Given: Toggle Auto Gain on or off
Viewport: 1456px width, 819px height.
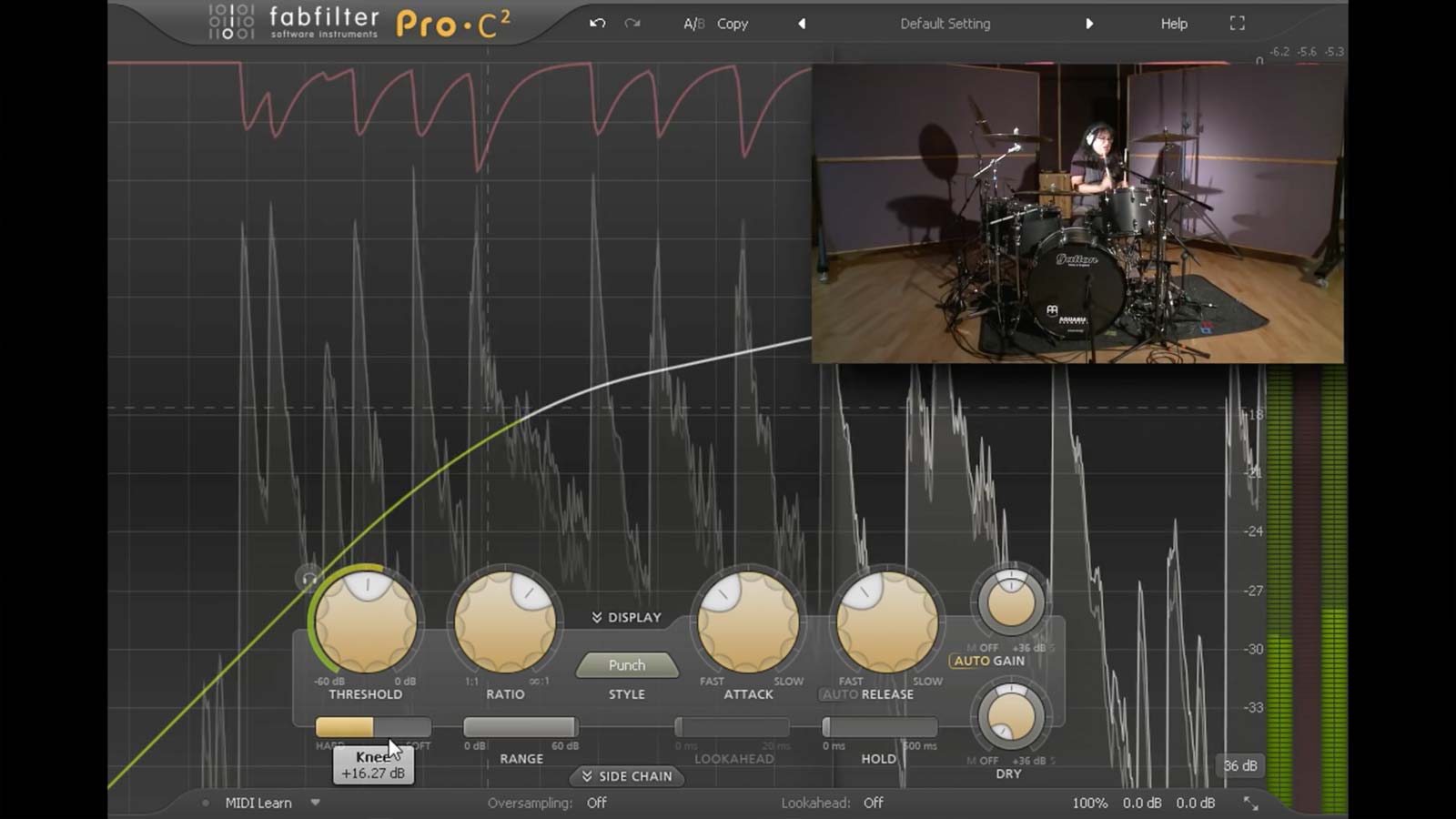Looking at the screenshot, I should (x=988, y=662).
